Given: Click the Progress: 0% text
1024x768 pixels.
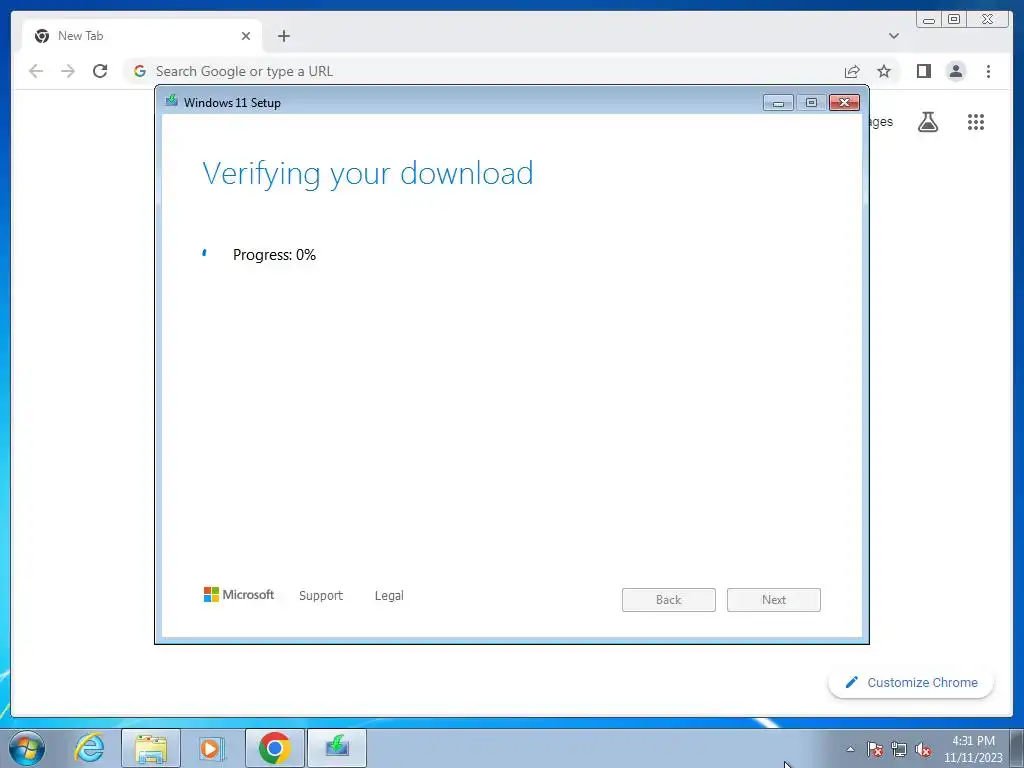Looking at the screenshot, I should click(274, 255).
